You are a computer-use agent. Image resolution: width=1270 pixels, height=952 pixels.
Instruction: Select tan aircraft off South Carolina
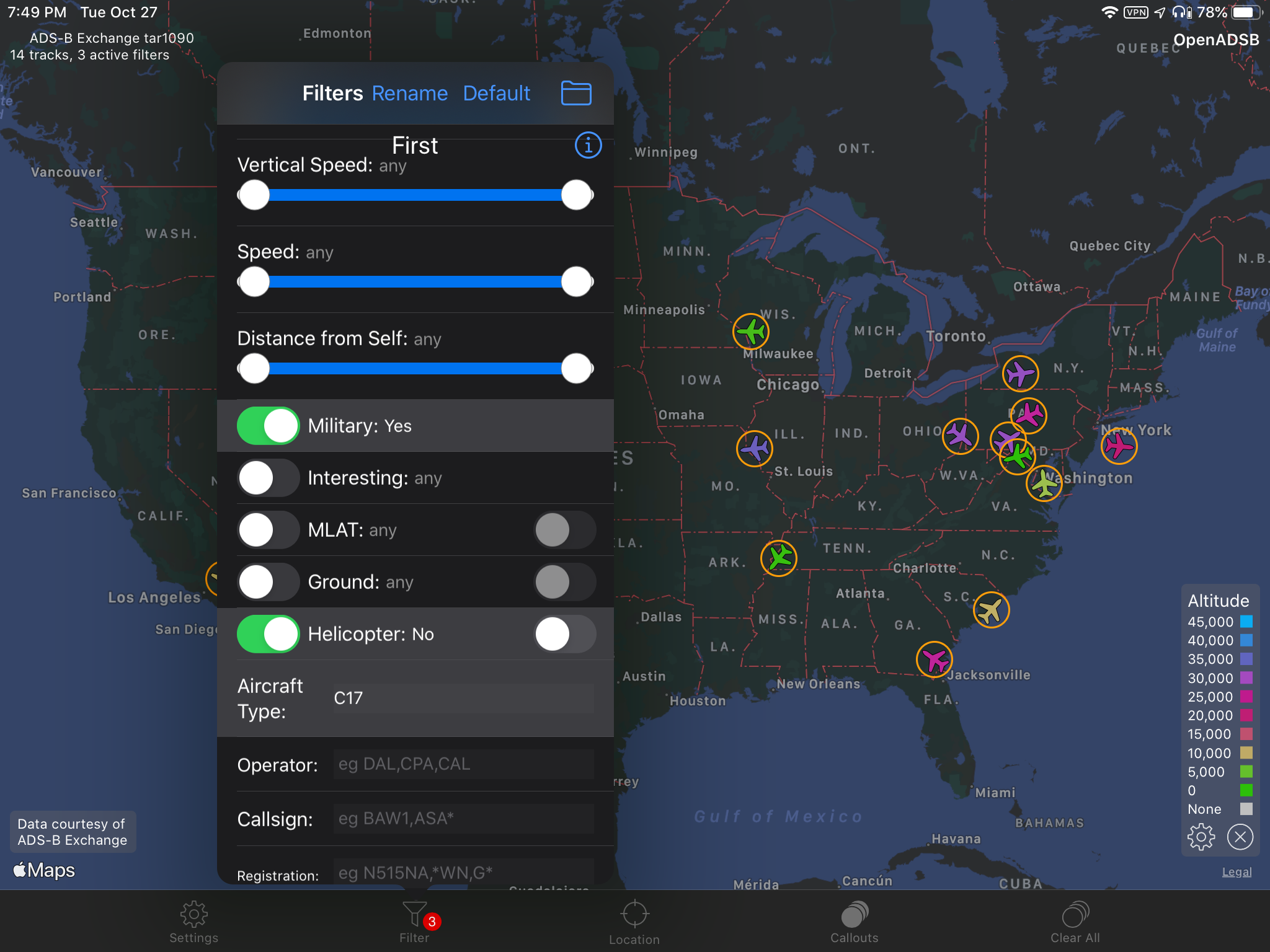coord(991,610)
